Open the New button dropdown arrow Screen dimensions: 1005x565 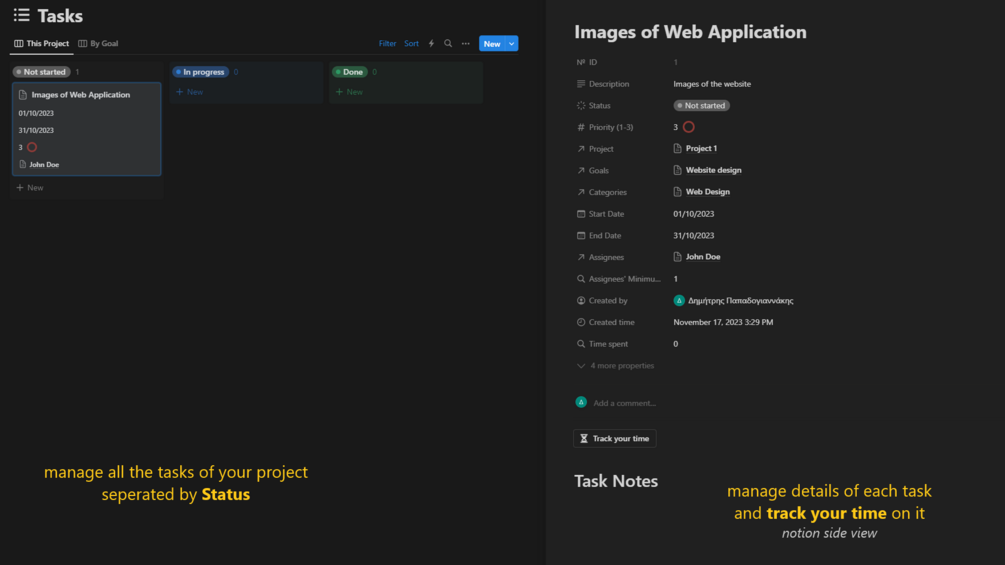pos(512,44)
